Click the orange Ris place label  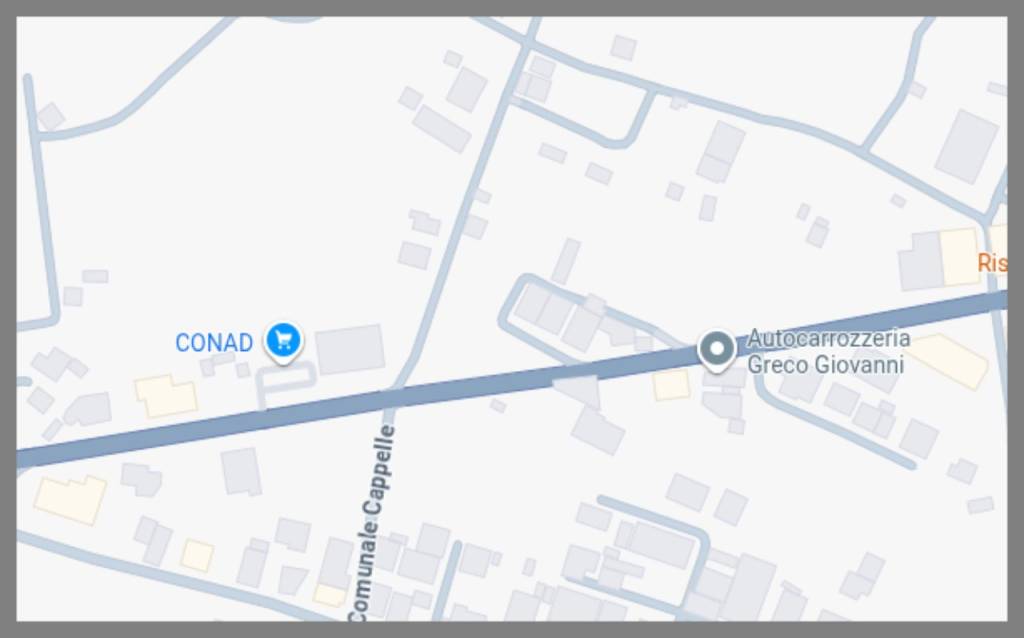(x=992, y=263)
